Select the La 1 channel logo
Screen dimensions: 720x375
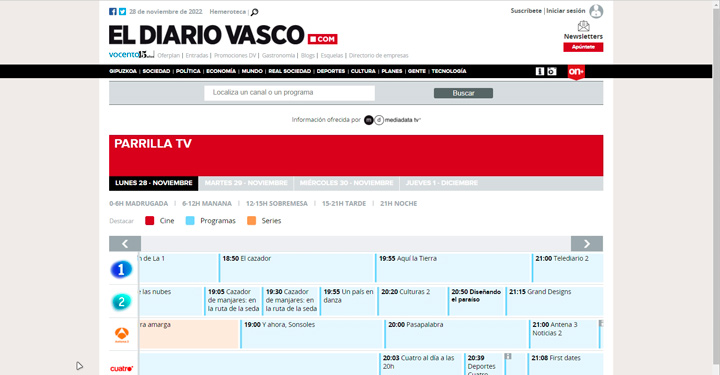(121, 269)
